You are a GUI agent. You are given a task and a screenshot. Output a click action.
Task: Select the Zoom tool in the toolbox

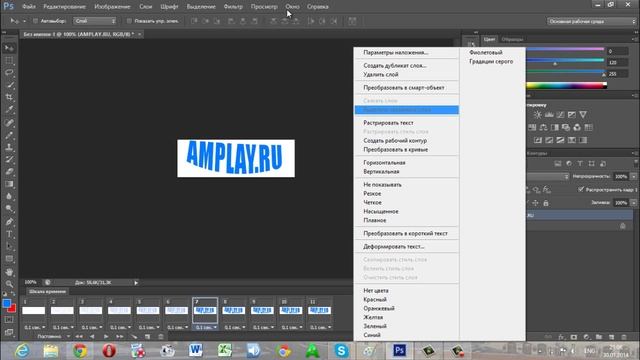point(9,284)
